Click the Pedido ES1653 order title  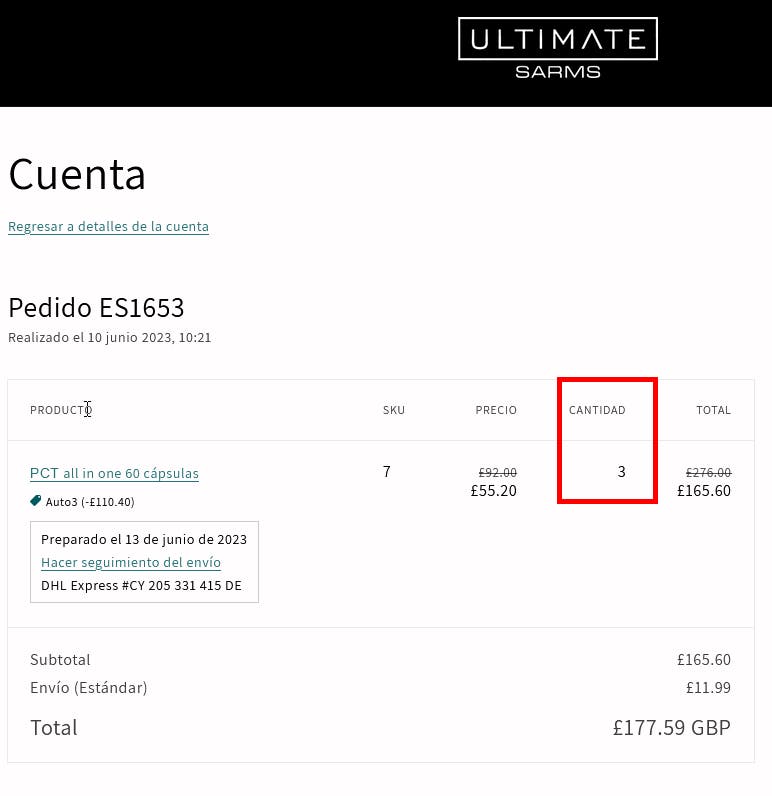tap(96, 307)
